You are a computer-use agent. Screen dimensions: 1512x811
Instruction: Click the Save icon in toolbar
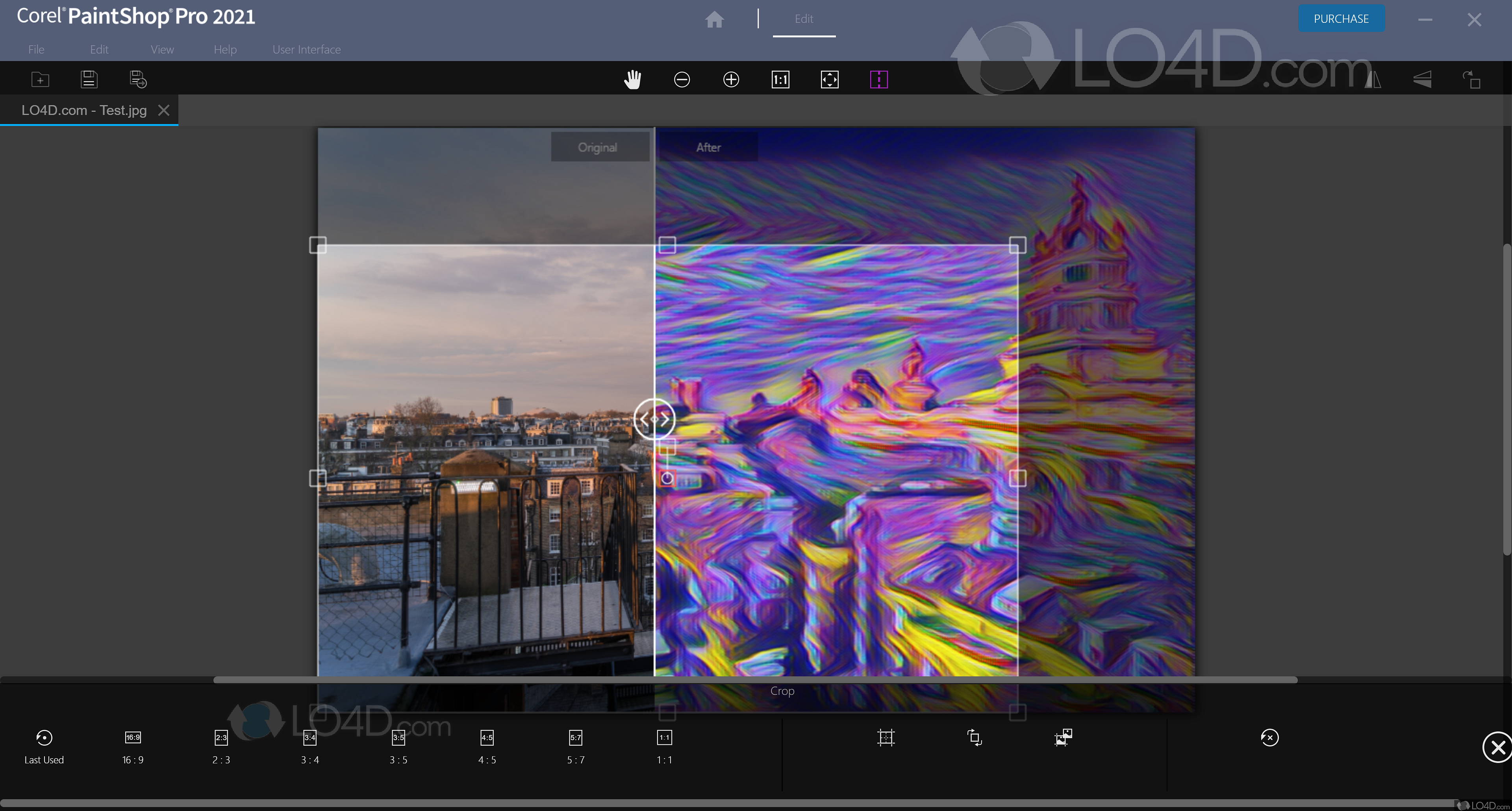[x=89, y=79]
